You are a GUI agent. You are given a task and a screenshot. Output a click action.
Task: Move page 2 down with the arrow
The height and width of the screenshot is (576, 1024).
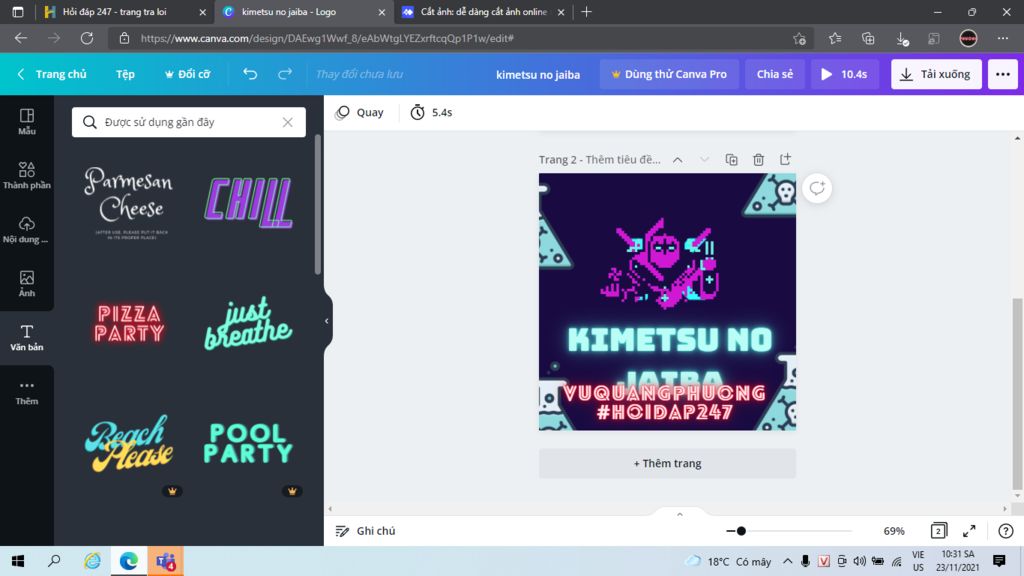click(704, 160)
